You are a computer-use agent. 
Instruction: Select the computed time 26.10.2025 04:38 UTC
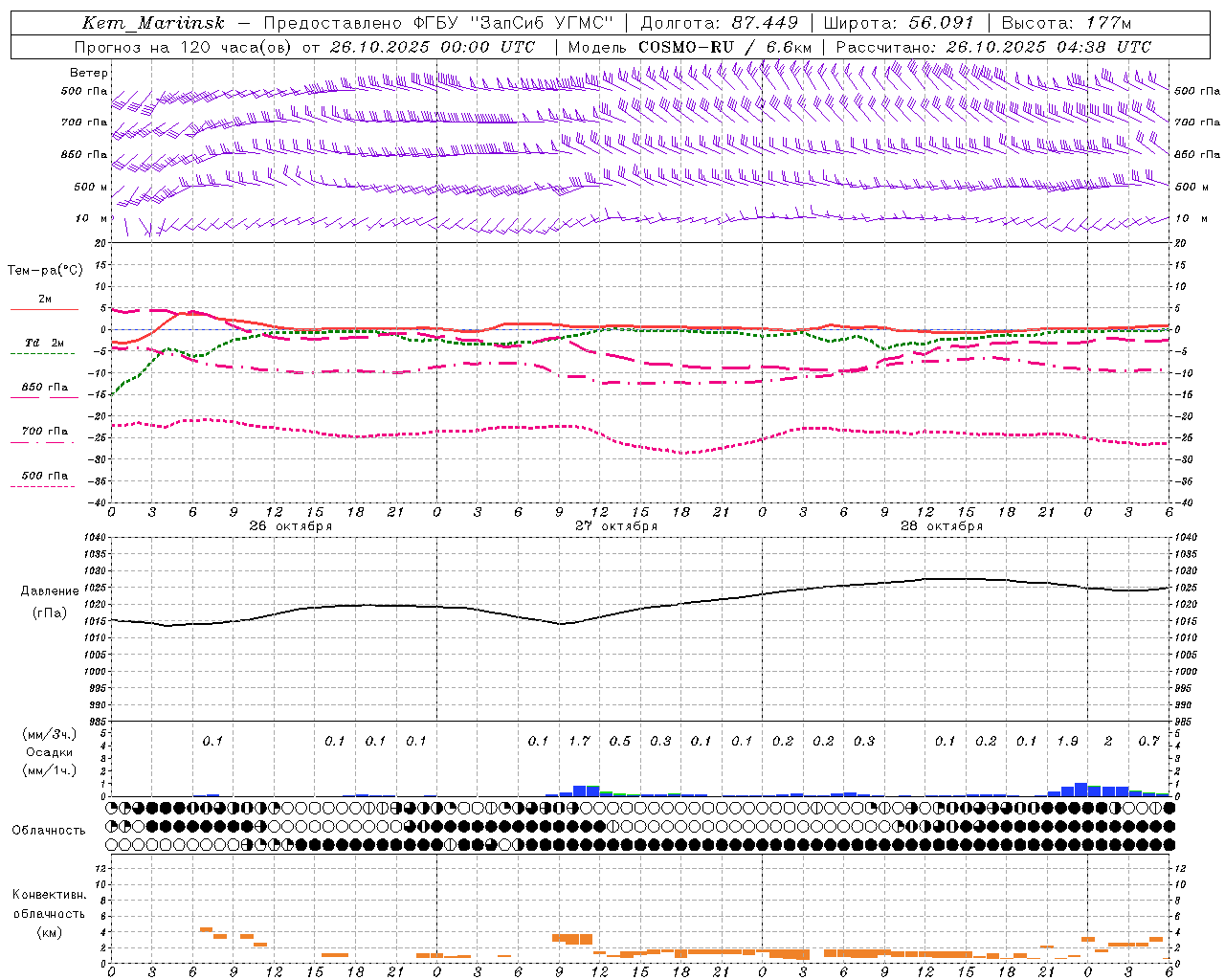pyautogui.click(x=1049, y=47)
